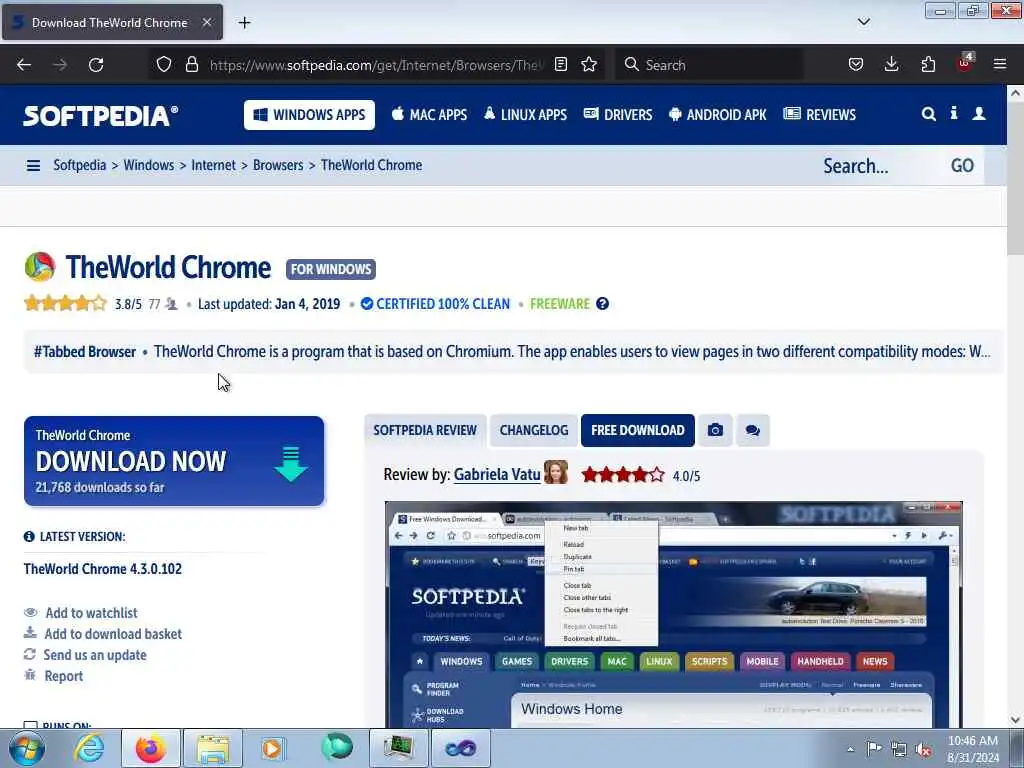This screenshot has height=768, width=1024.
Task: Click the page scrollbar down arrow
Action: click(x=1015, y=720)
